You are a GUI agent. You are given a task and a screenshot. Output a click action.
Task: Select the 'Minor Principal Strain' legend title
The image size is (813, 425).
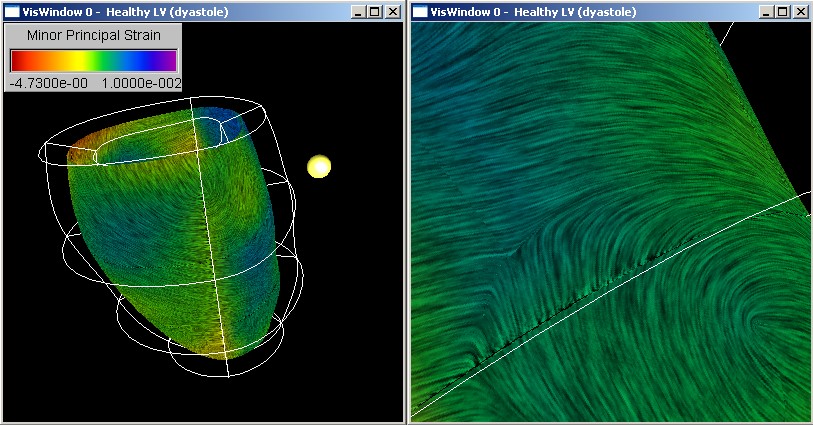94,35
